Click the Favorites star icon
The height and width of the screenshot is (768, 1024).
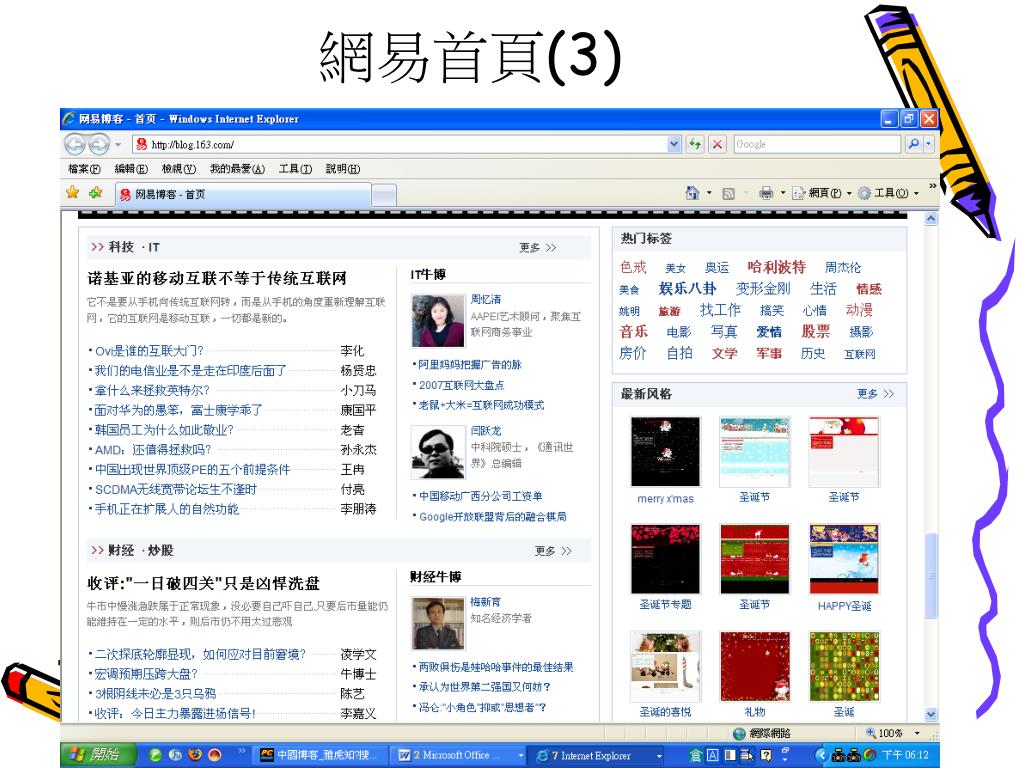tap(72, 193)
